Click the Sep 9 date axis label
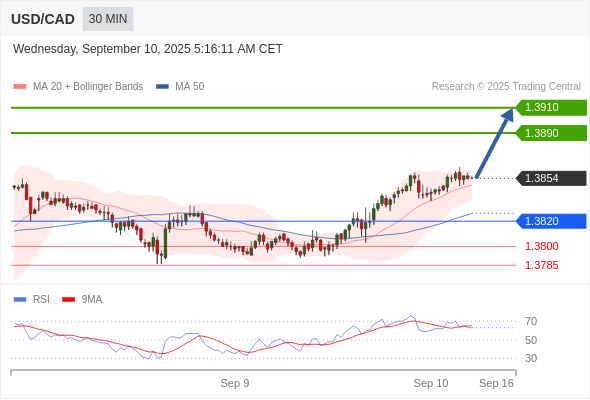This screenshot has height=400, width=590. point(235,383)
